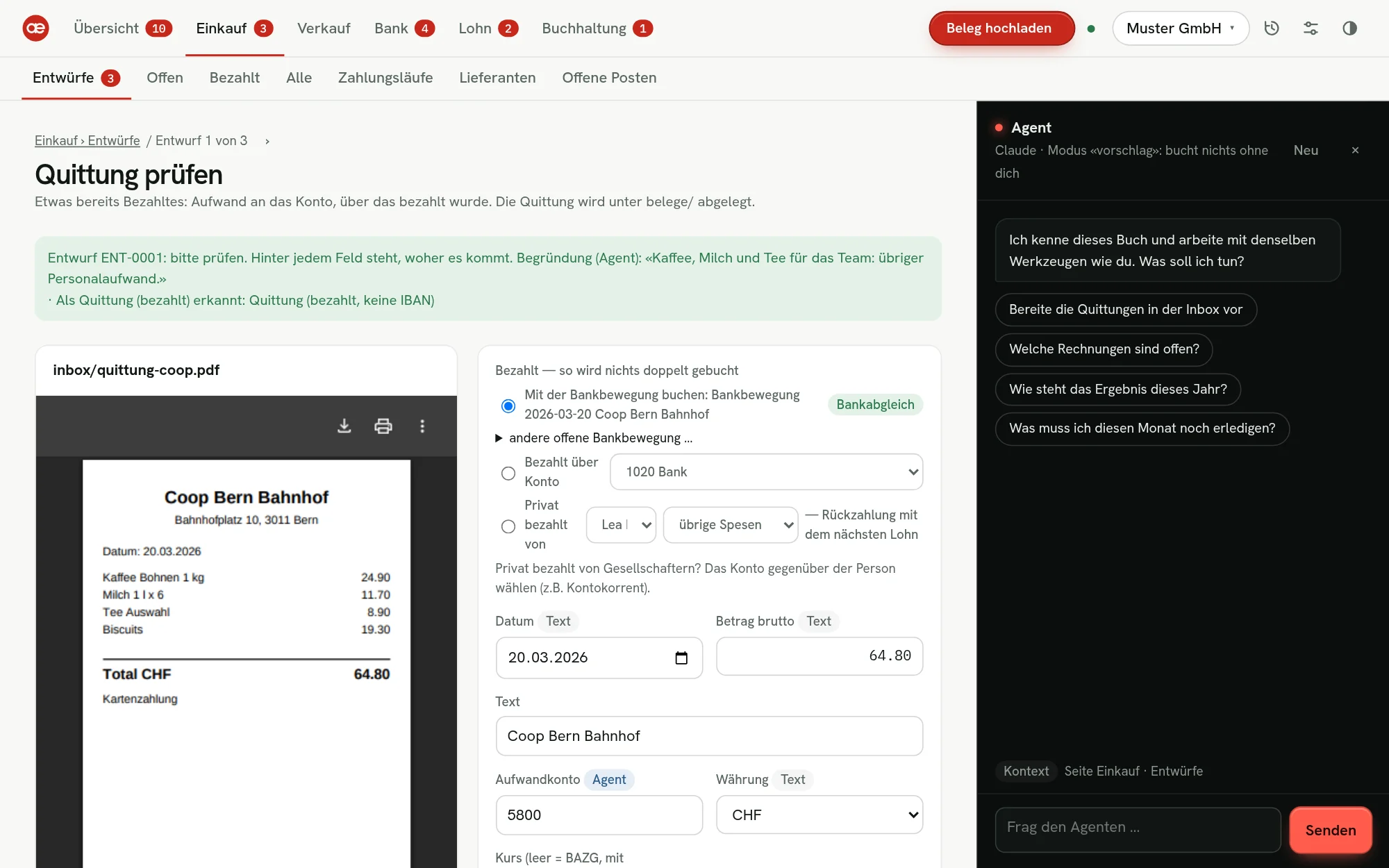This screenshot has width=1389, height=868.
Task: Toggle the dark/light contrast theme icon
Action: point(1349,28)
